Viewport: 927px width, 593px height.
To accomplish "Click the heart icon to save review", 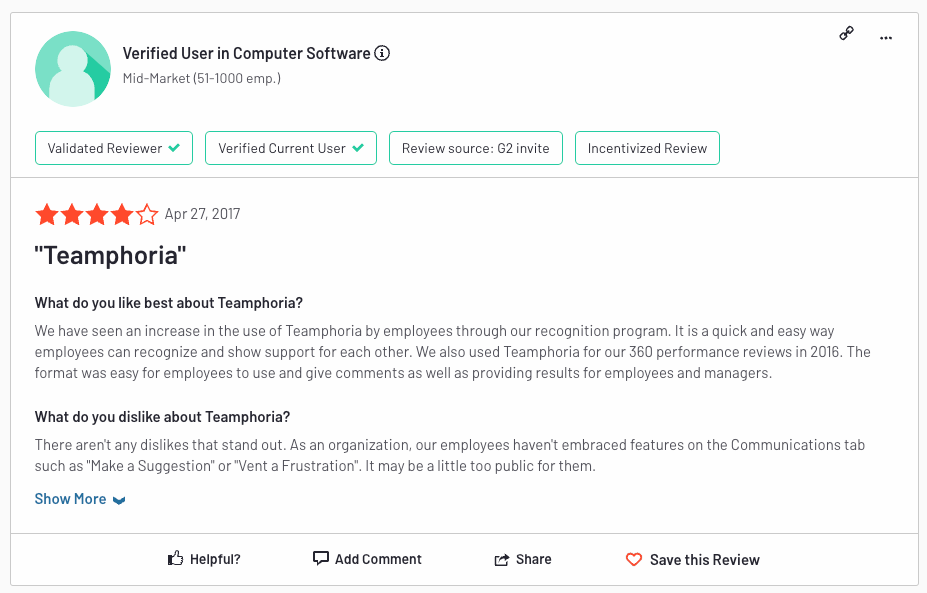I will 634,559.
